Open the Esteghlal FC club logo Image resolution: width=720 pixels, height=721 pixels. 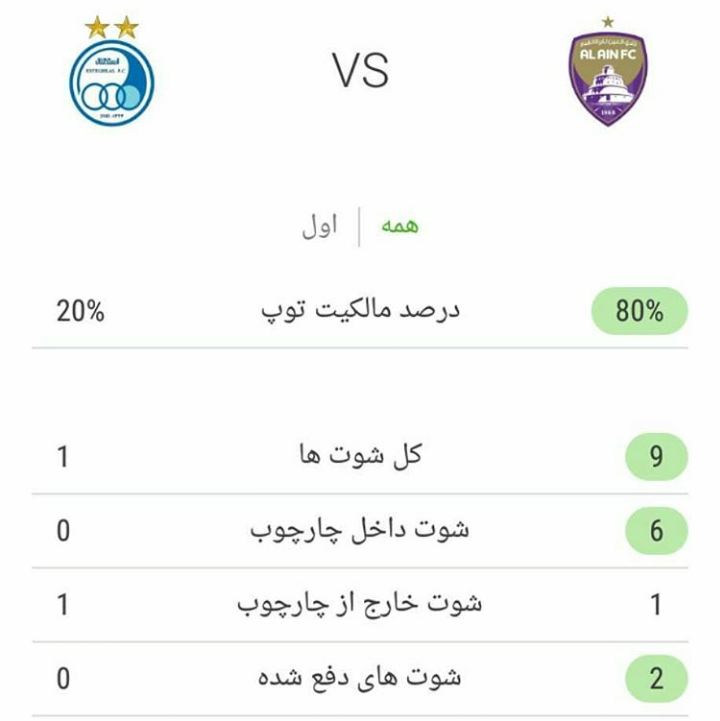(x=112, y=83)
